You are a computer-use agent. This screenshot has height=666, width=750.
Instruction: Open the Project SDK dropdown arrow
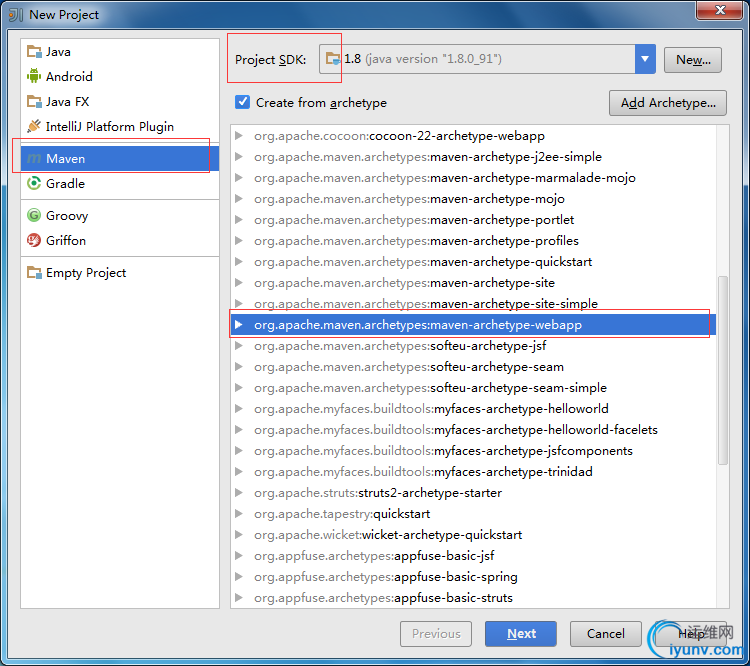[x=645, y=59]
